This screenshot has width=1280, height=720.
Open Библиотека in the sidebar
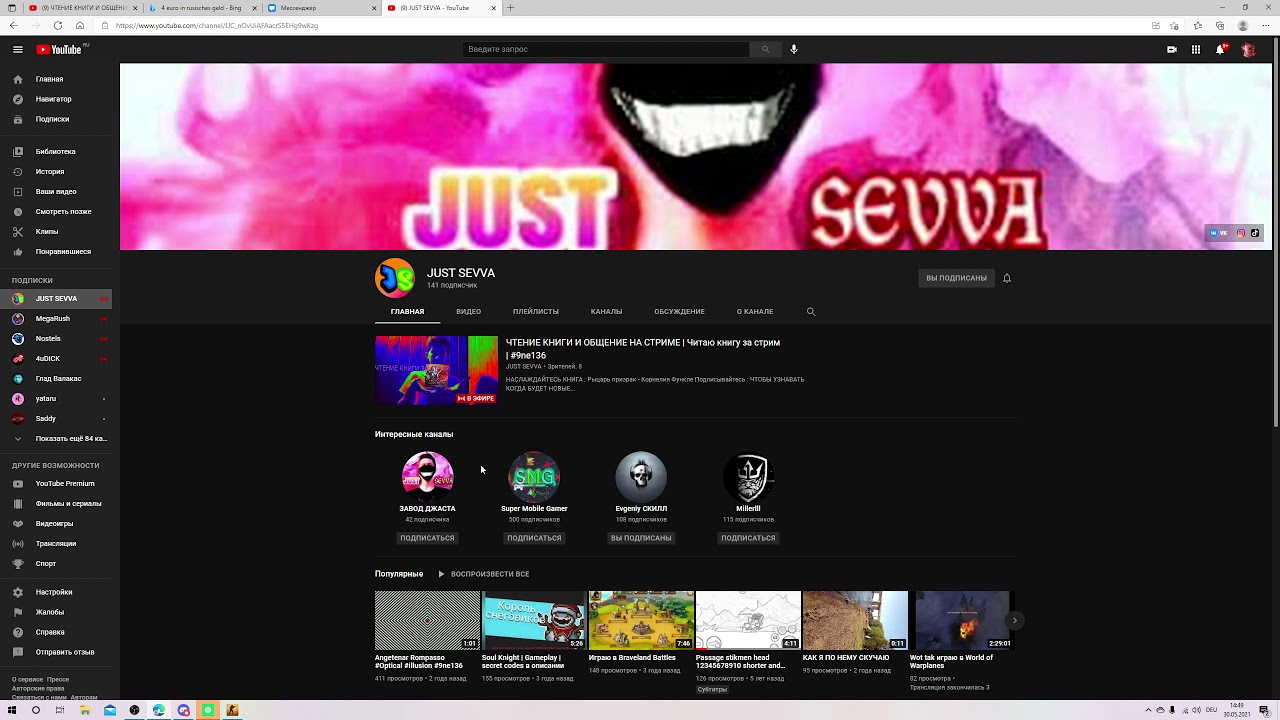click(x=56, y=151)
